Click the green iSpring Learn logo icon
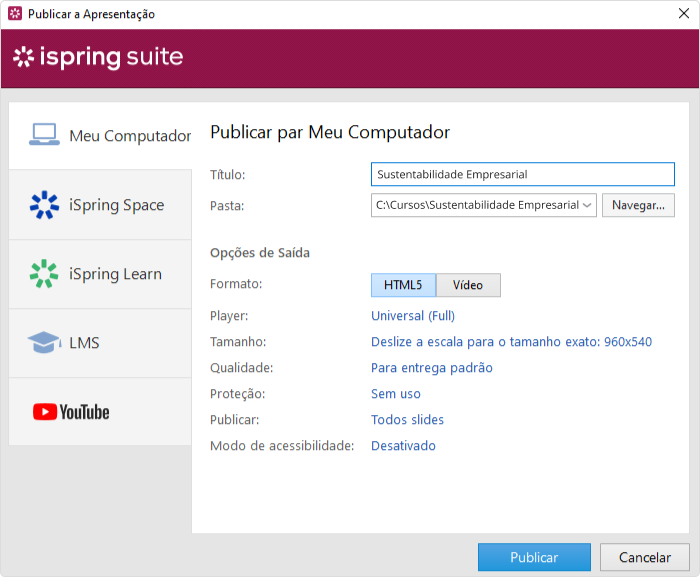Viewport: 700px width, 577px height. coord(44,274)
